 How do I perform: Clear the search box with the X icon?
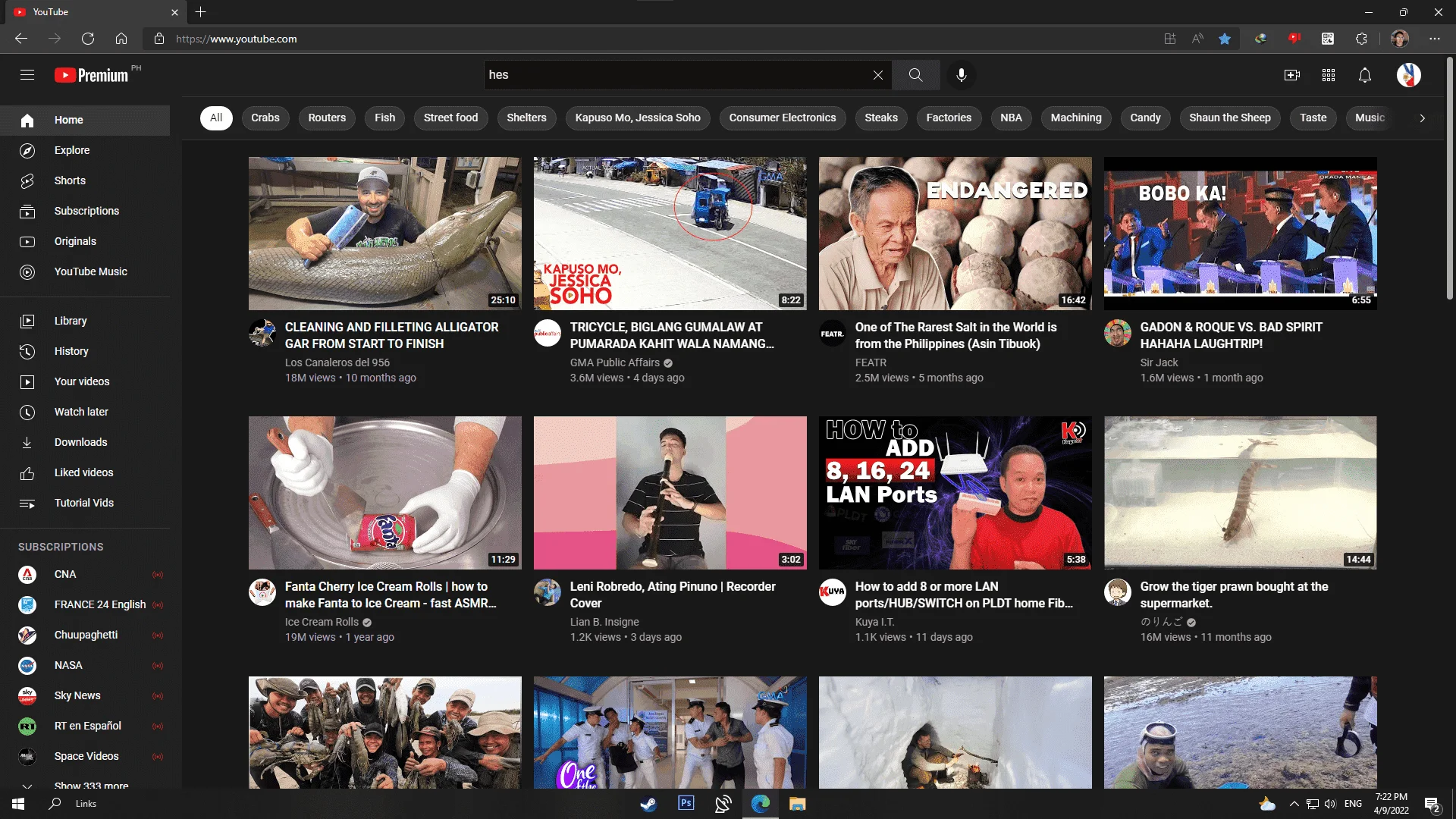pyautogui.click(x=877, y=75)
